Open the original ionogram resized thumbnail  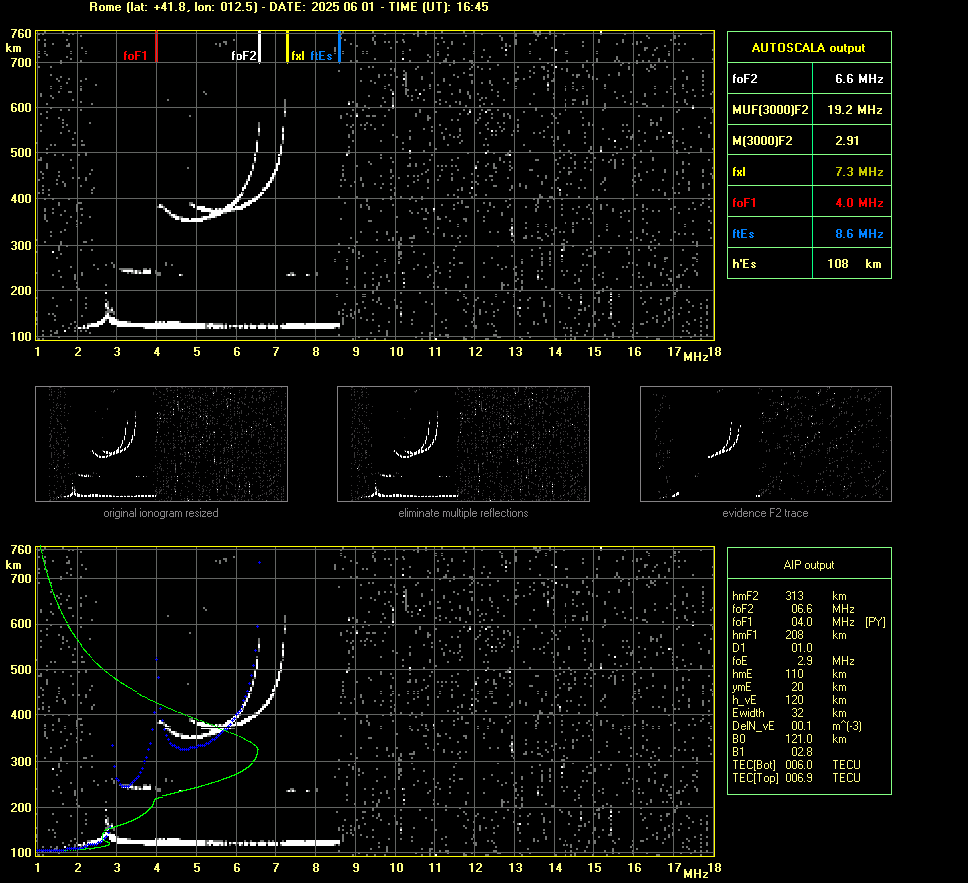pyautogui.click(x=161, y=444)
